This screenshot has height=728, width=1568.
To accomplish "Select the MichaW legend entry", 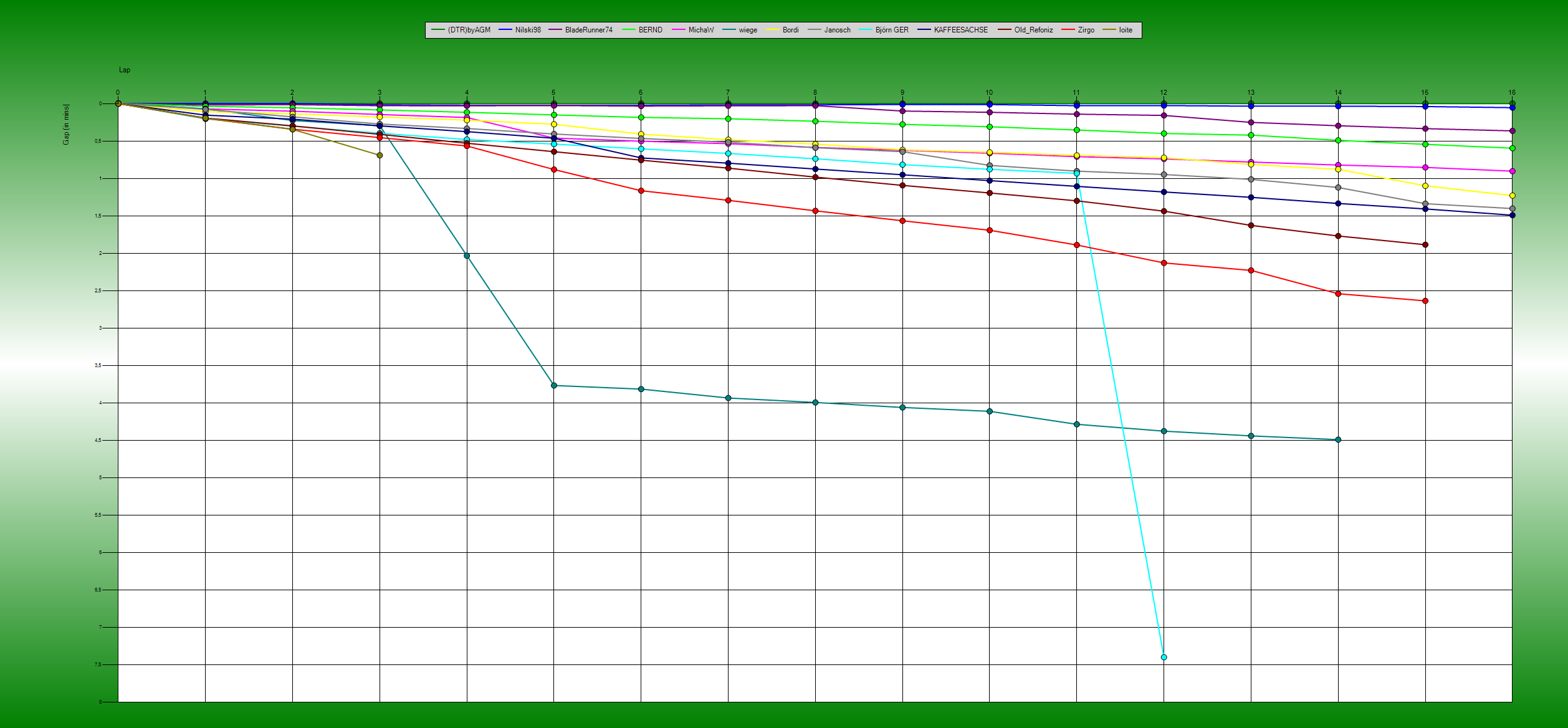I will [x=693, y=30].
